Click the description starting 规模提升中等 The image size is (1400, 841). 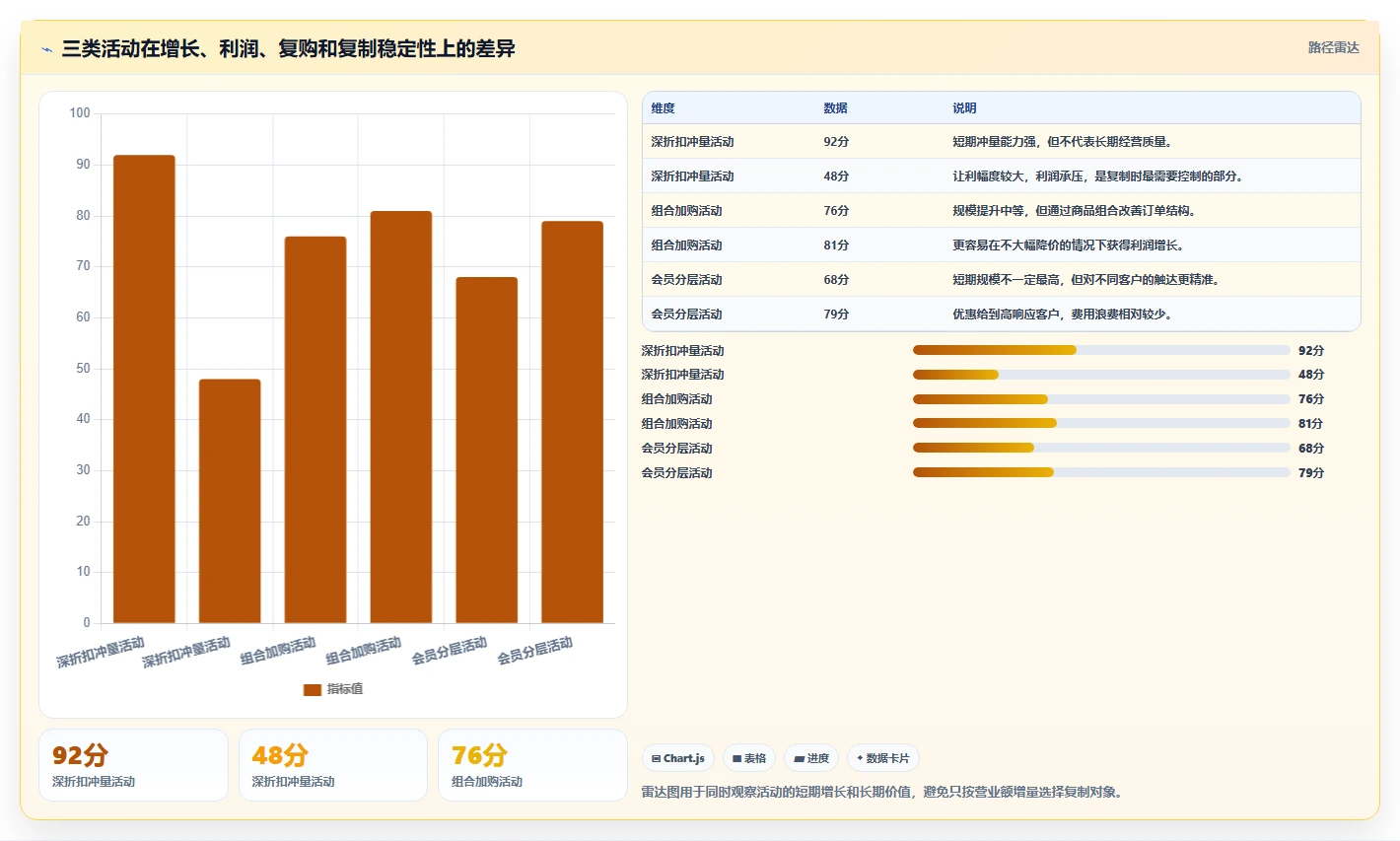pyautogui.click(x=1075, y=211)
